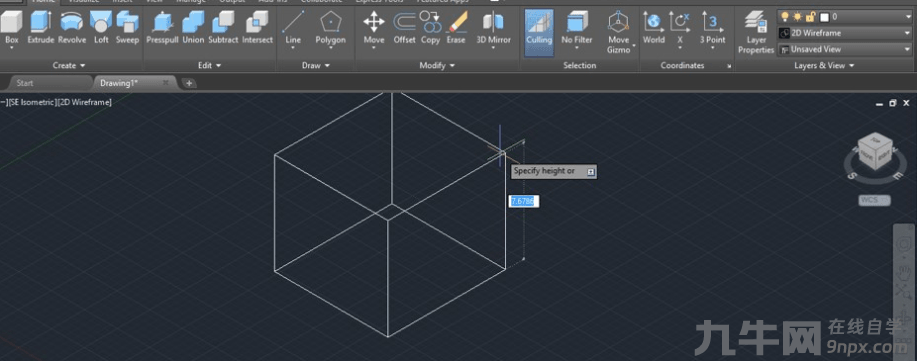The width and height of the screenshot is (917, 361).
Task: Open the layer 0 dropdown list
Action: click(x=908, y=17)
